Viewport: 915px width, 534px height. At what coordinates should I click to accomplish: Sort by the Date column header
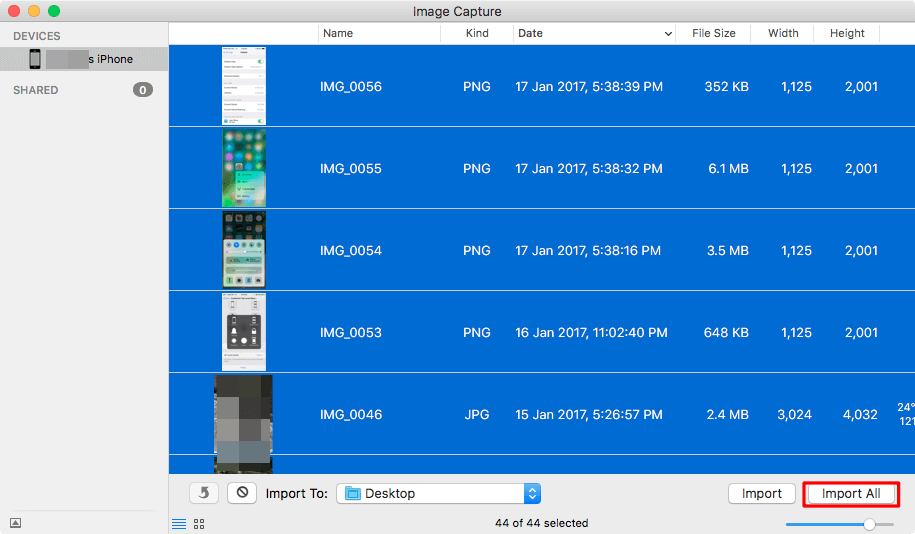[x=530, y=33]
